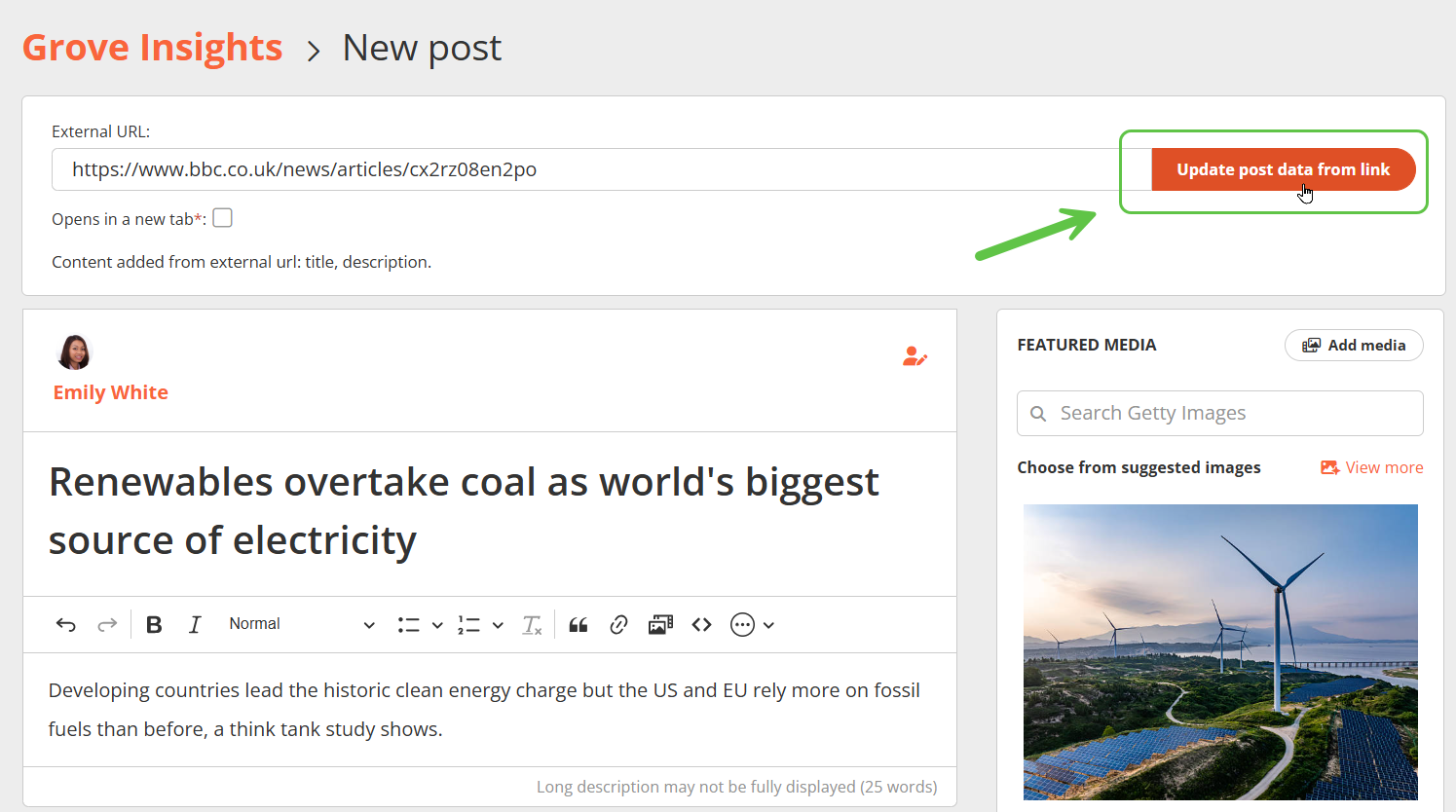Click the breadcrumb chevron separator icon
Screen dimensions: 1456x812
coord(314,51)
